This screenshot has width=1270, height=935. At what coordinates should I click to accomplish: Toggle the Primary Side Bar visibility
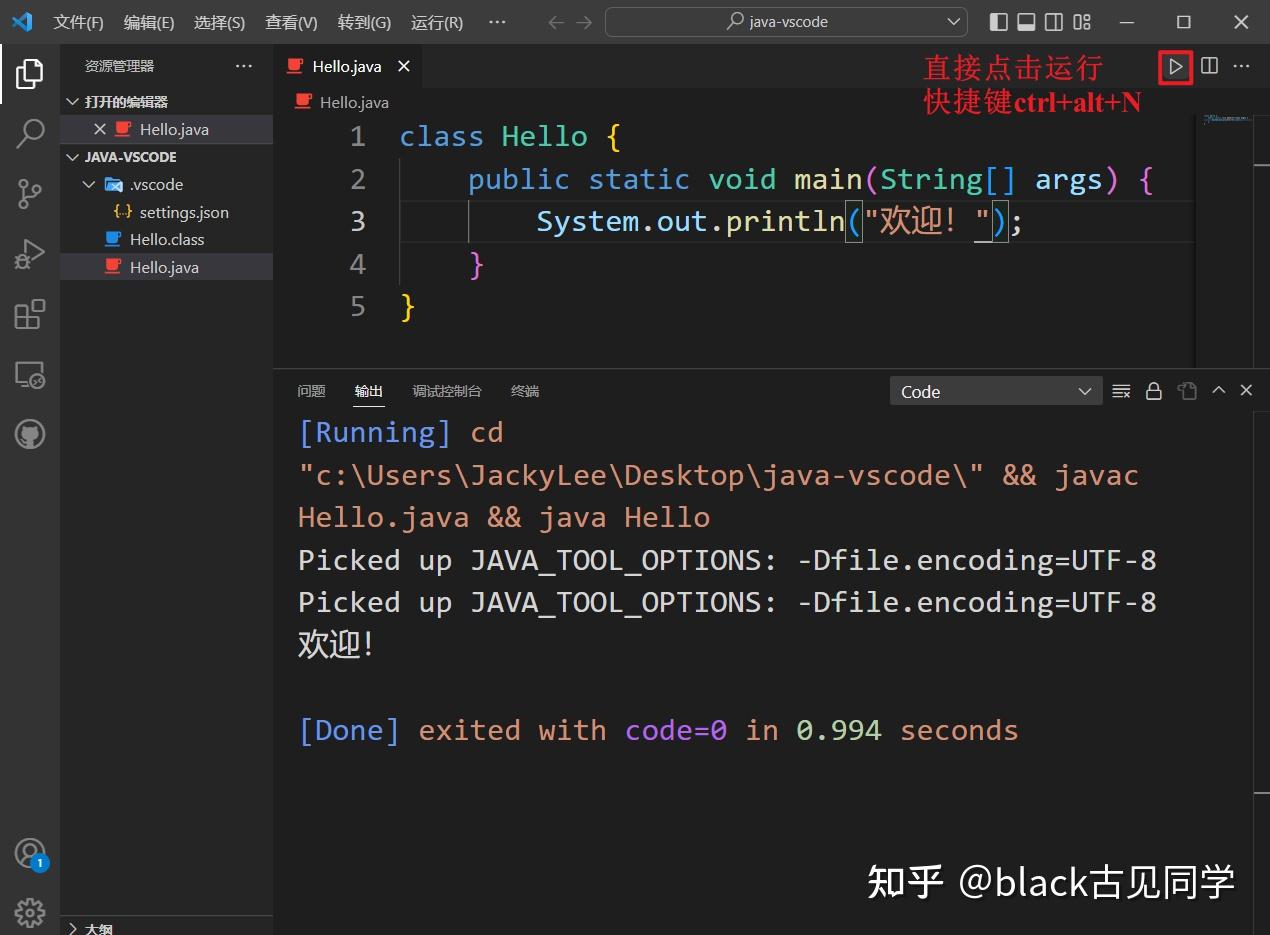(997, 21)
